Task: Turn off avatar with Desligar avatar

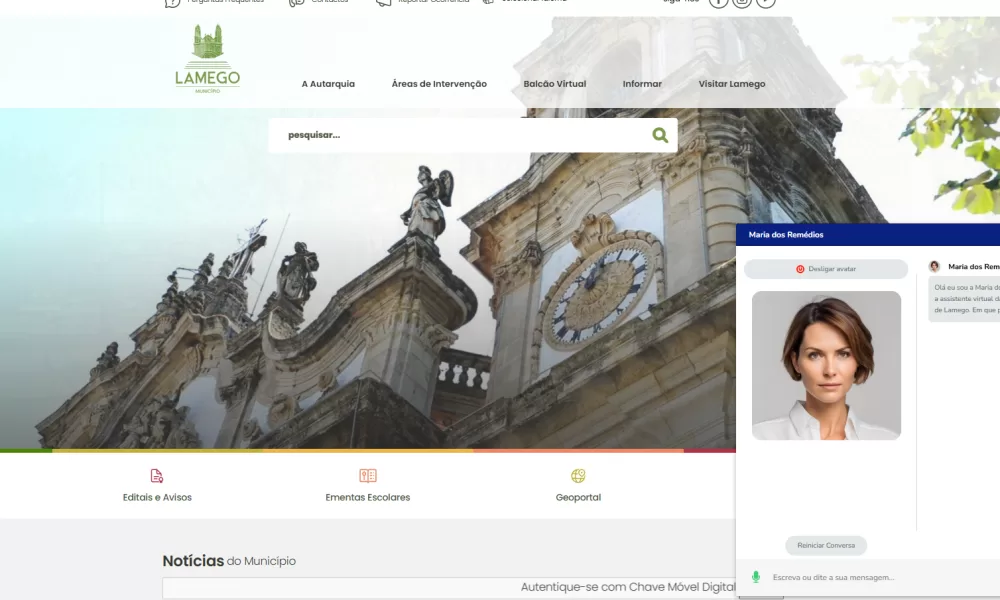Action: [826, 269]
